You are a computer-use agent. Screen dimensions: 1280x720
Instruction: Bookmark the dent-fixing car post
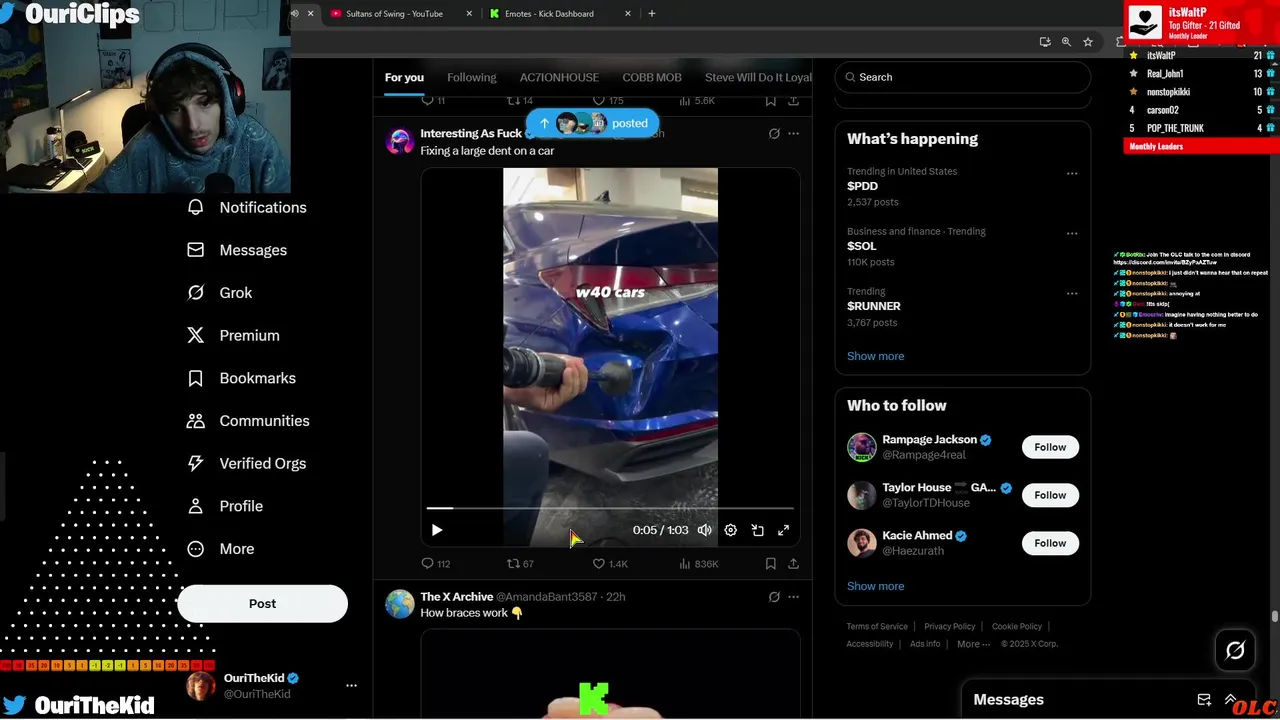tap(770, 564)
